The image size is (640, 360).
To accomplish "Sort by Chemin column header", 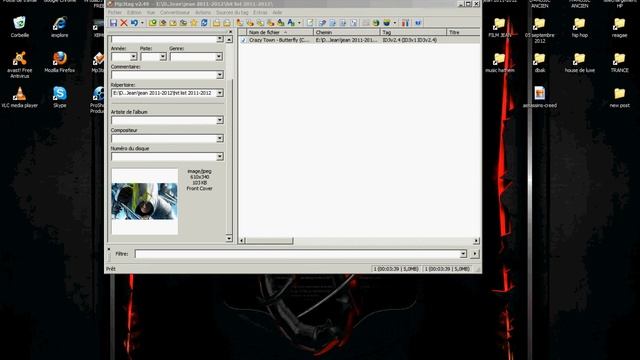I will pos(347,32).
